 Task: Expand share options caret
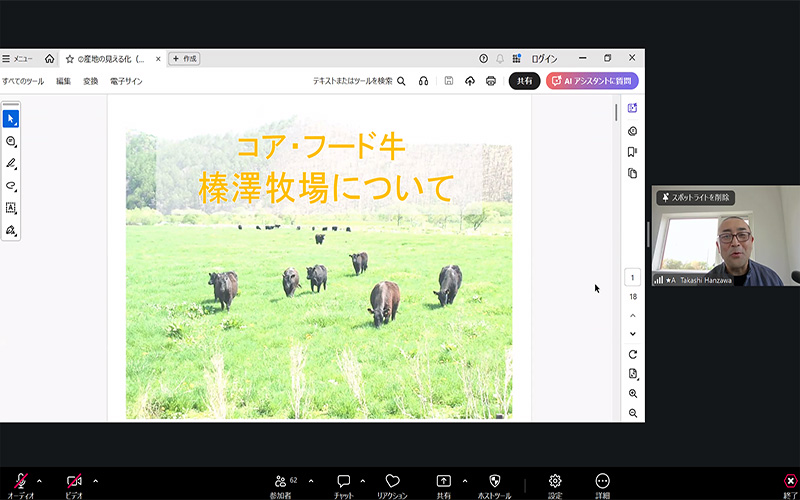pos(465,481)
